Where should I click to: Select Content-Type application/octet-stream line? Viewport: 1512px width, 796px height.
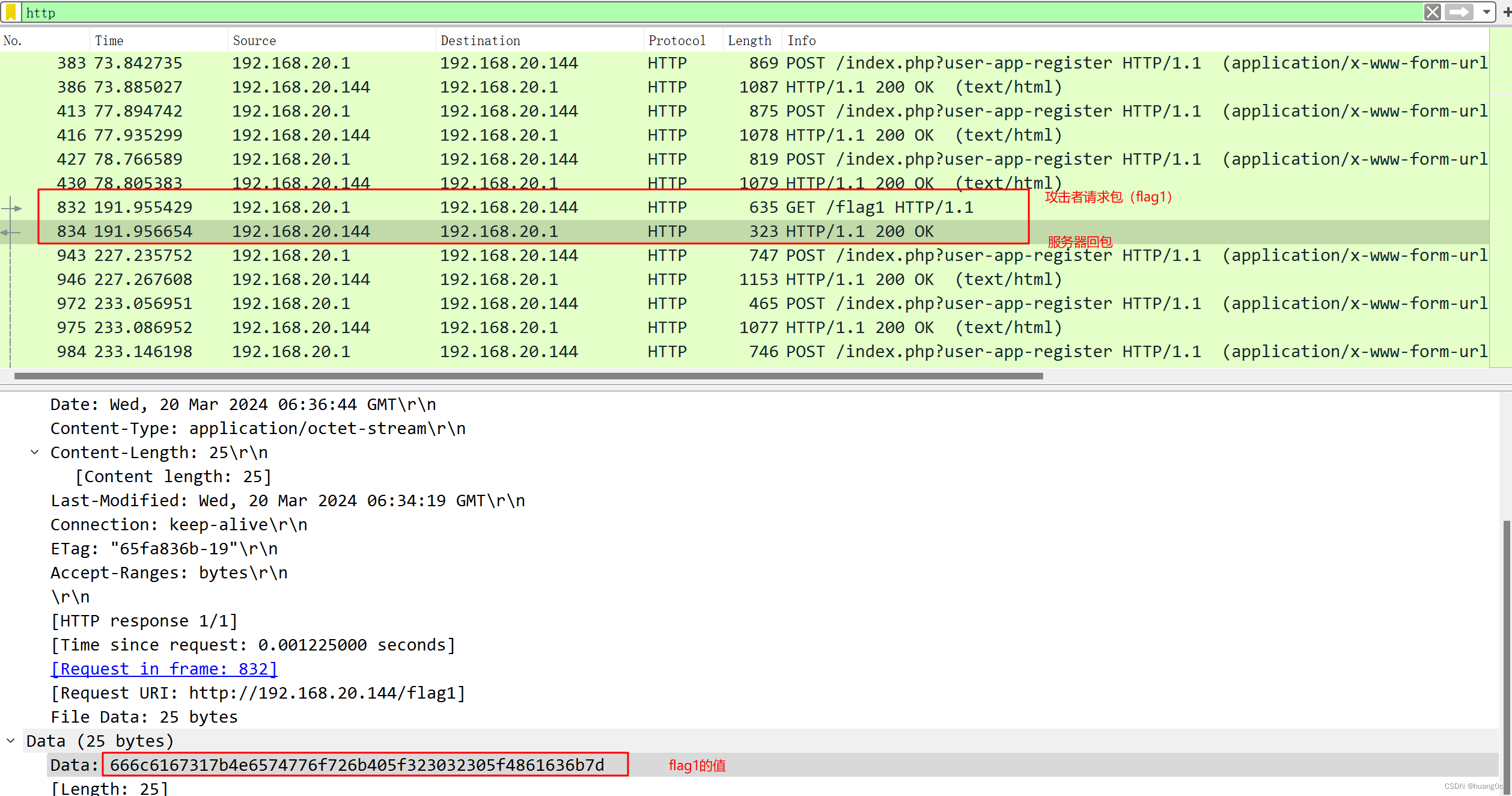pos(258,429)
